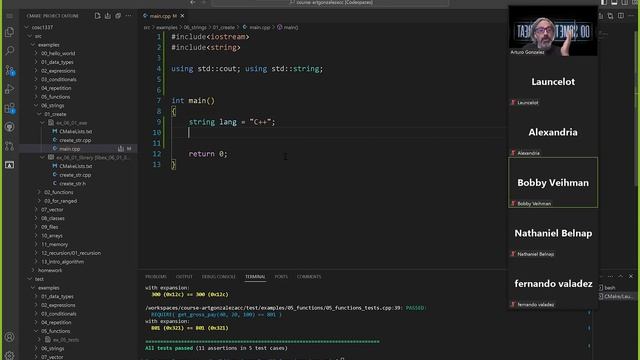Collapse the test folder
Image resolution: width=640 pixels, height=360 pixels.
(39, 279)
